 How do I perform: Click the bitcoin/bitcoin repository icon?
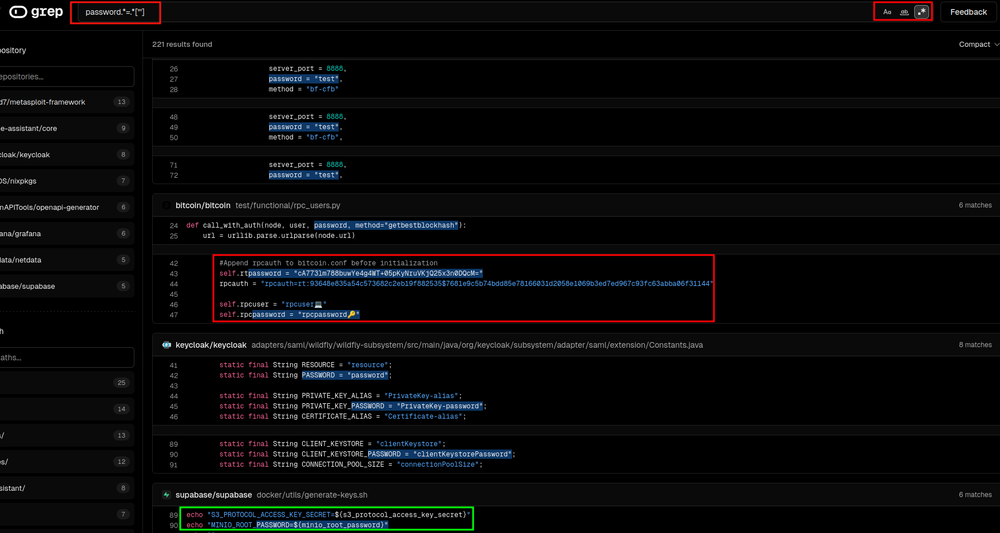[x=166, y=205]
